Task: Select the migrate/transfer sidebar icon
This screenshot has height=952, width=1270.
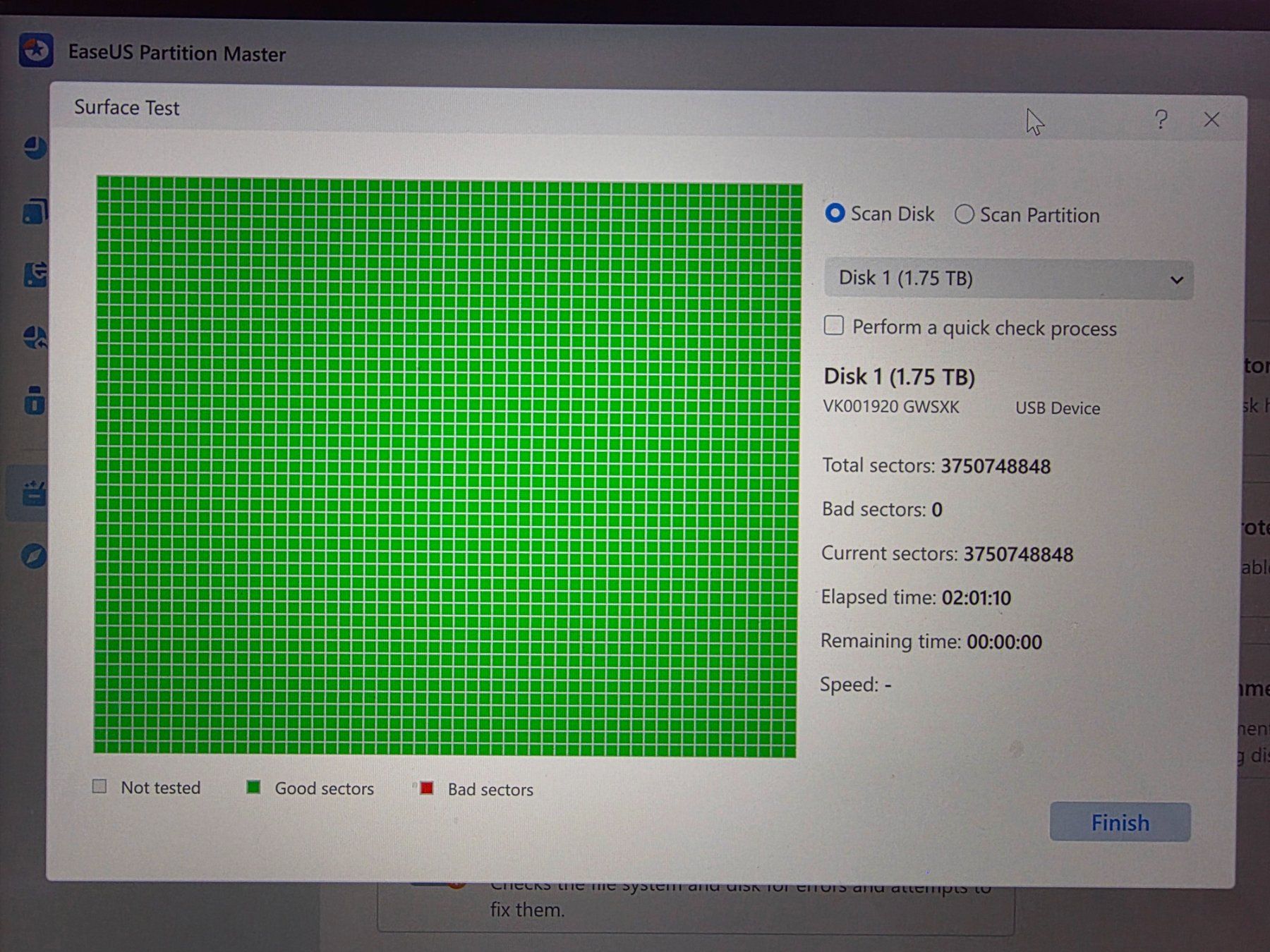Action: coord(35,274)
